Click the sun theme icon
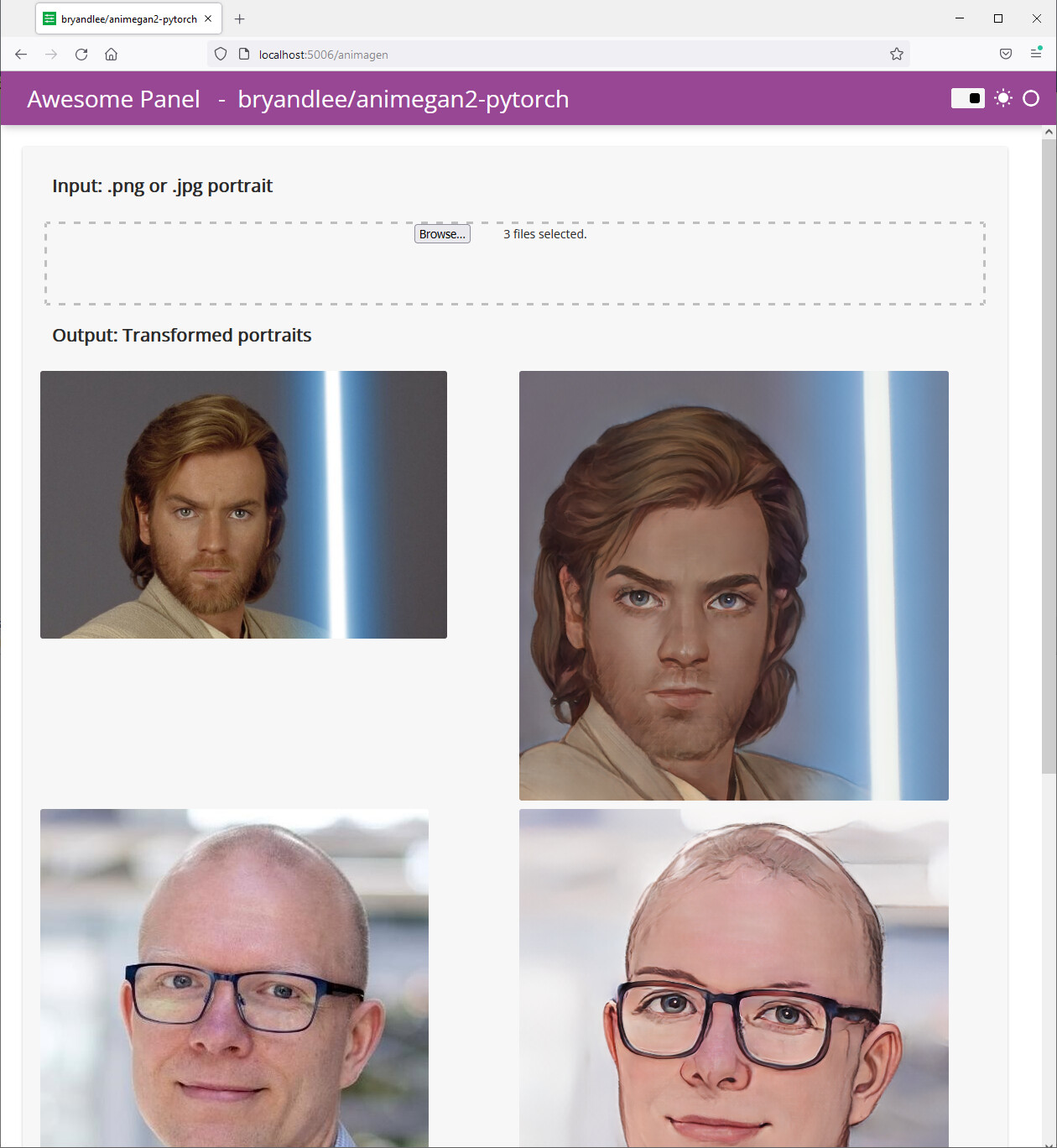The width and height of the screenshot is (1057, 1148). [x=1003, y=98]
